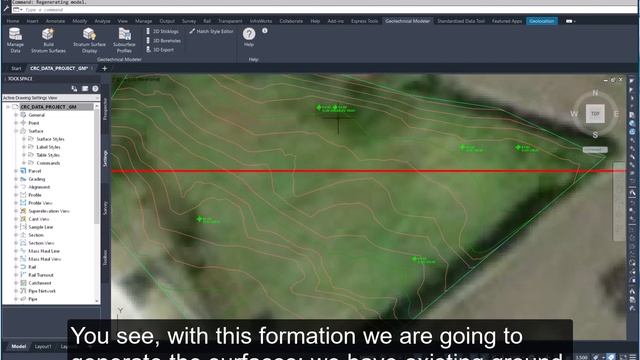Expand the Point tree node
Screen dimensions: 640x360
pos(16,123)
